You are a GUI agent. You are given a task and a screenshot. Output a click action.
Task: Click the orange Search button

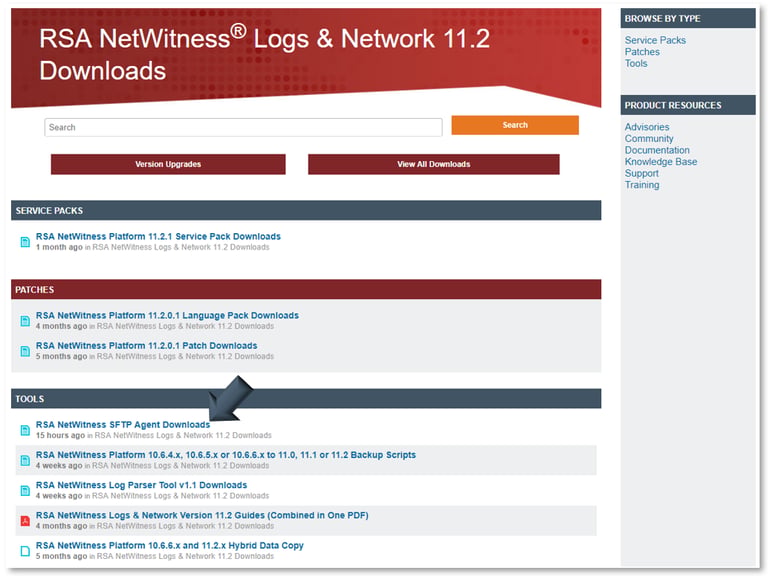(x=515, y=125)
